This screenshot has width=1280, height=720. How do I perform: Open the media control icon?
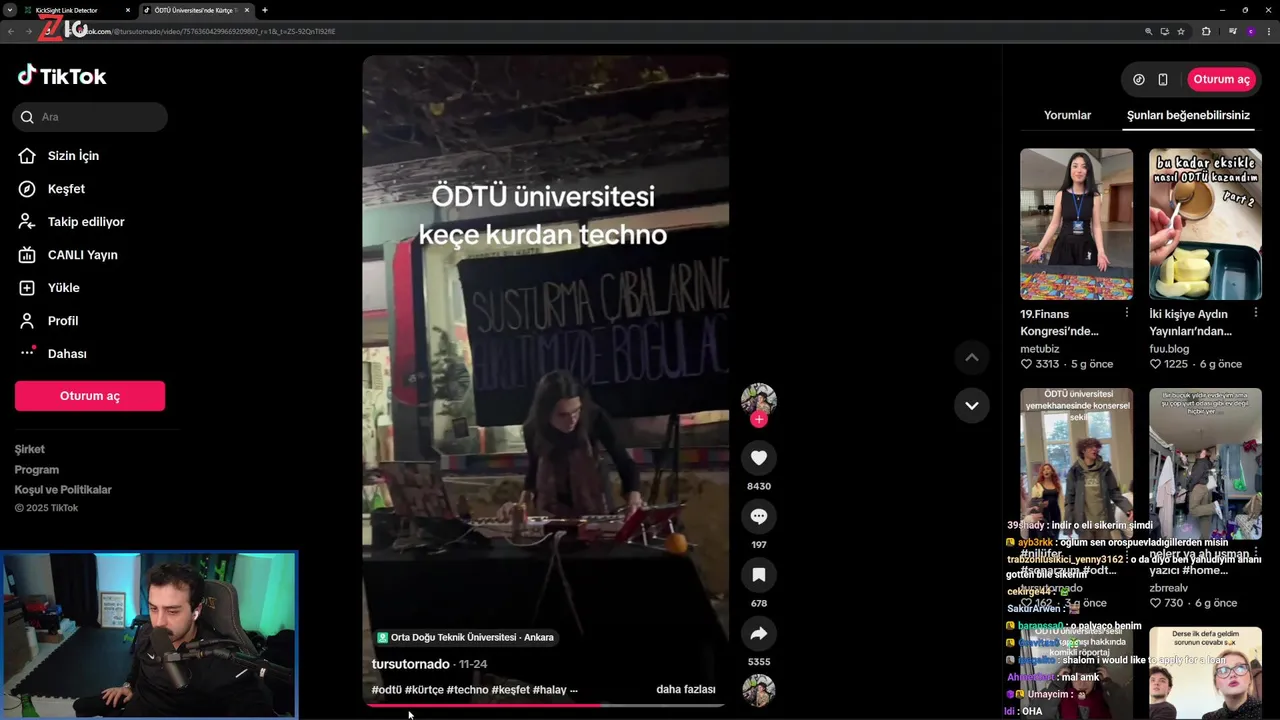click(x=1233, y=31)
